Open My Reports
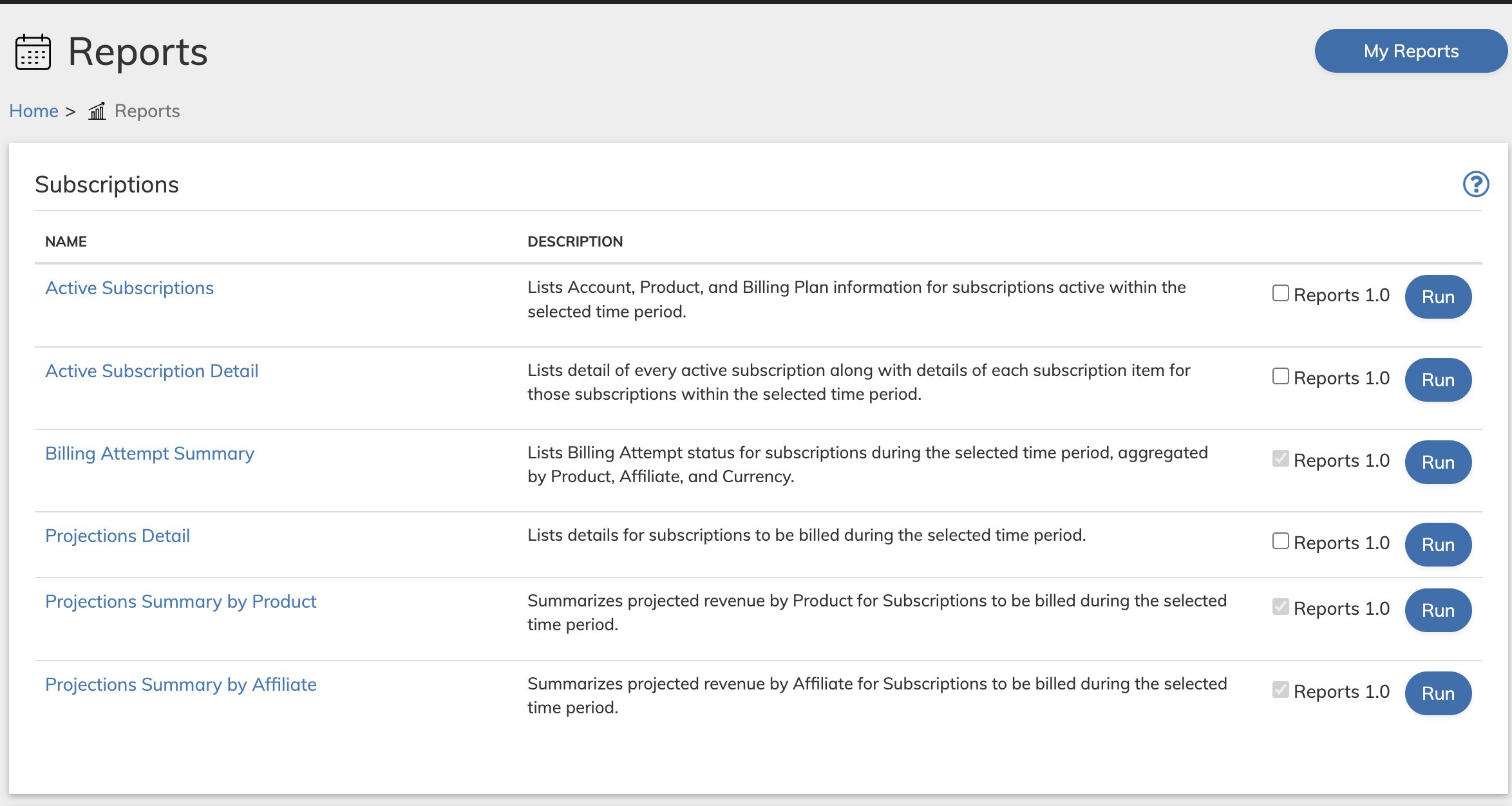Viewport: 1512px width, 806px height. pyautogui.click(x=1411, y=51)
